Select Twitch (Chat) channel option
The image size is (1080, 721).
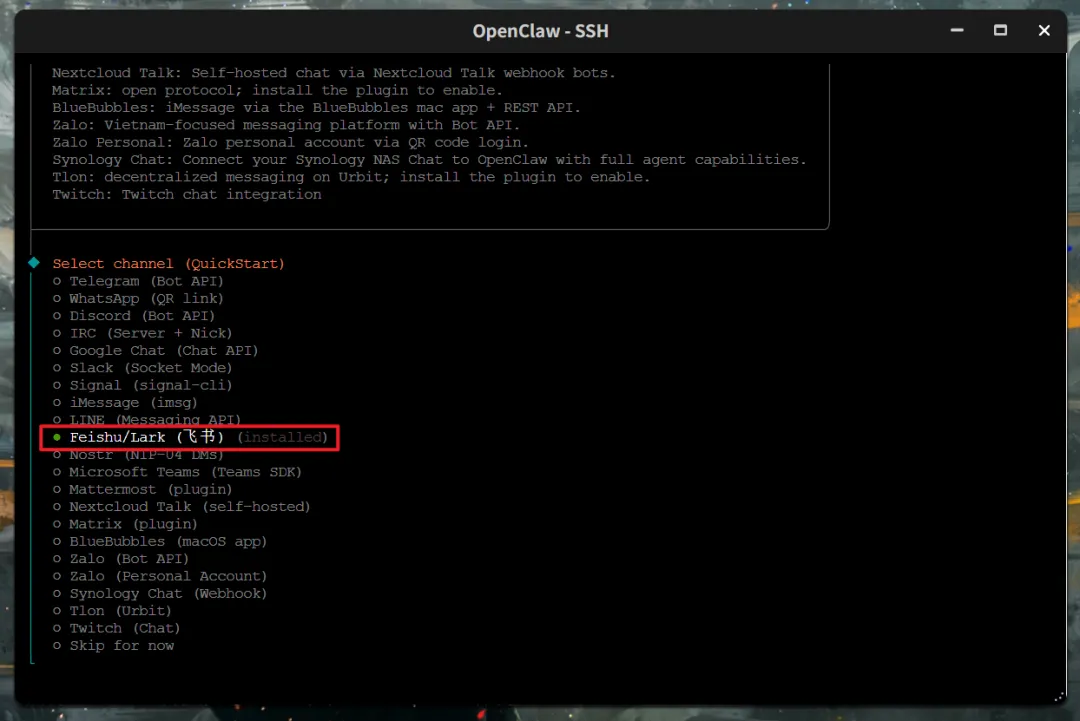(x=117, y=628)
